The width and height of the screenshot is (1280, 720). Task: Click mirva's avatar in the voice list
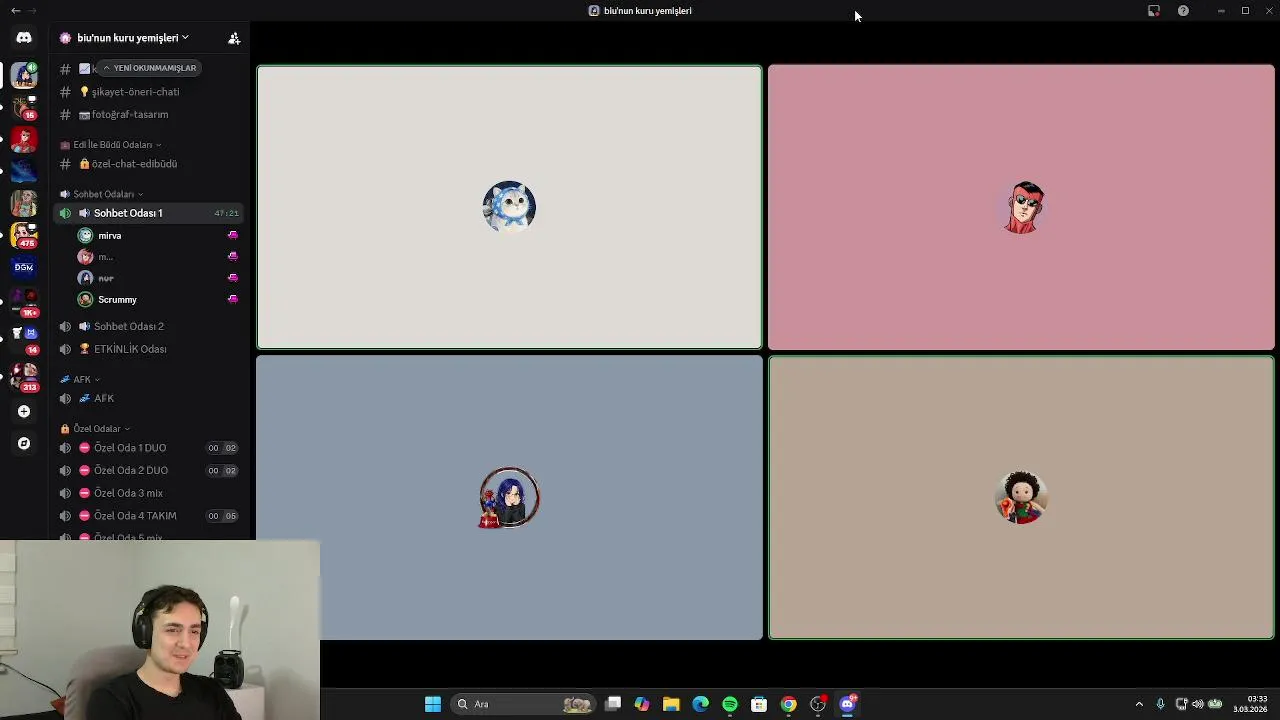coord(85,235)
